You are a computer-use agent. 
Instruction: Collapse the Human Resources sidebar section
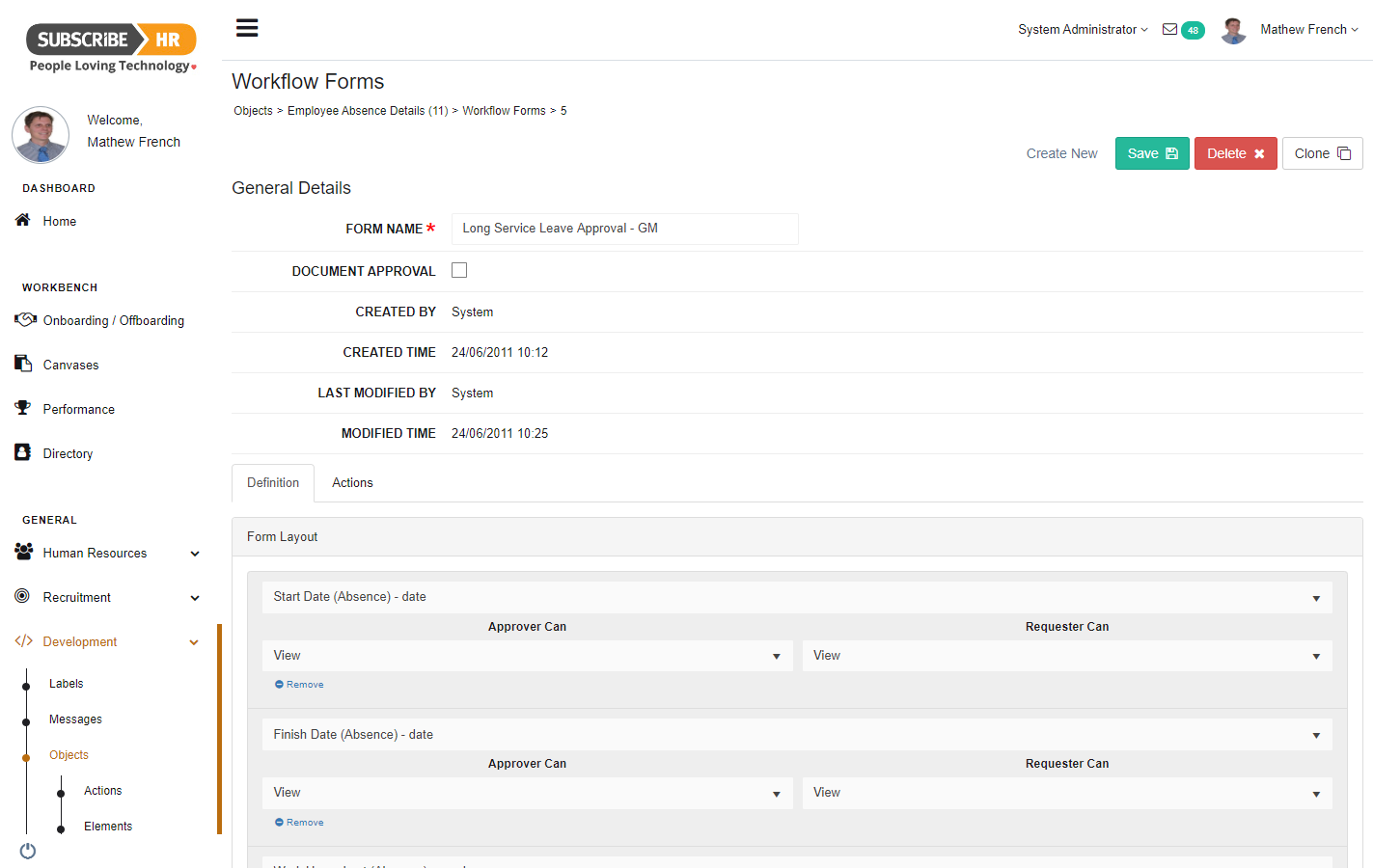pyautogui.click(x=195, y=553)
